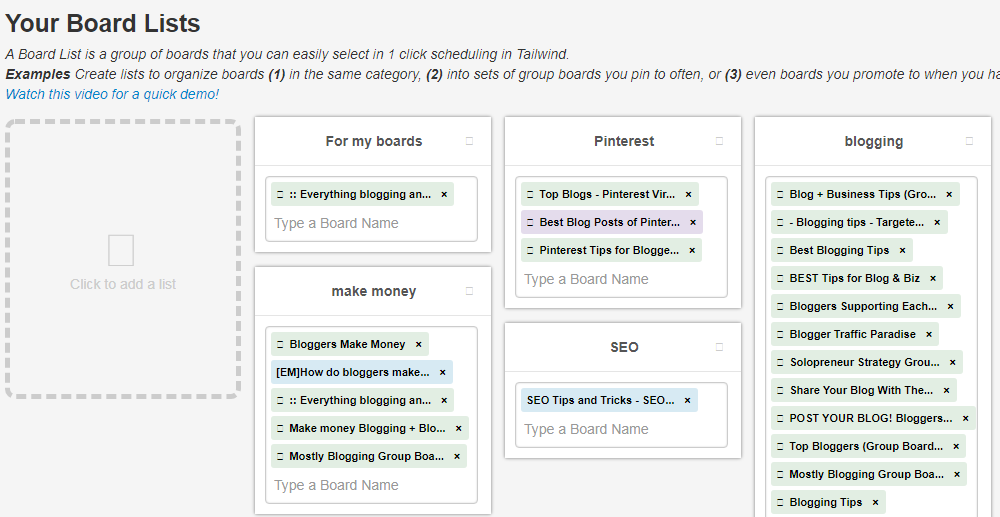Click the Click to add a list text
Viewport: 1000px width, 517px height.
click(x=123, y=284)
